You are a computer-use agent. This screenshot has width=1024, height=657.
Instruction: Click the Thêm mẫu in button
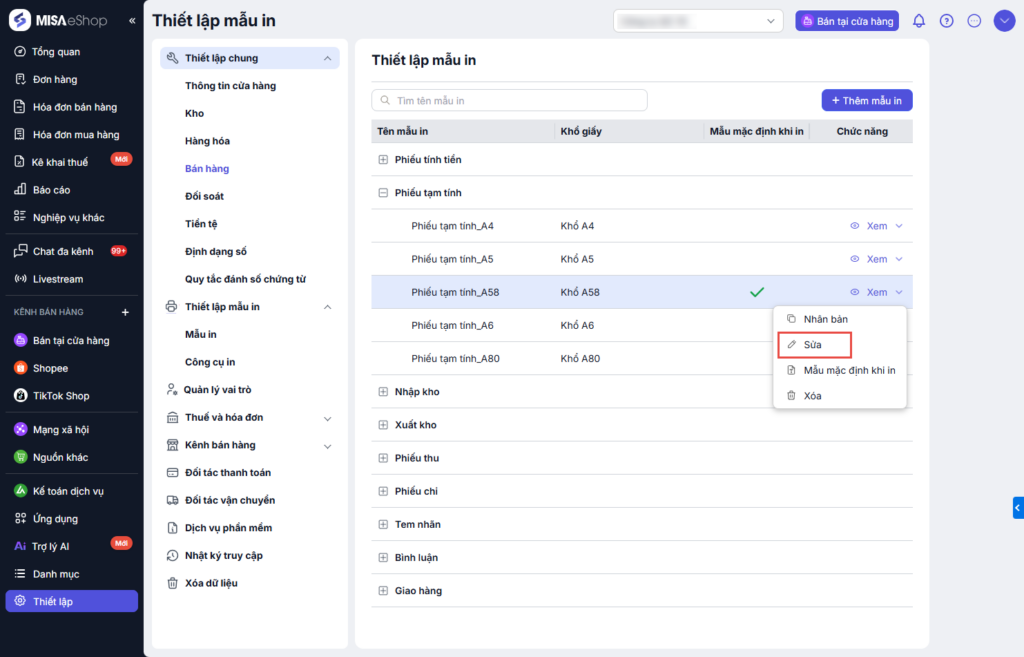tap(867, 101)
